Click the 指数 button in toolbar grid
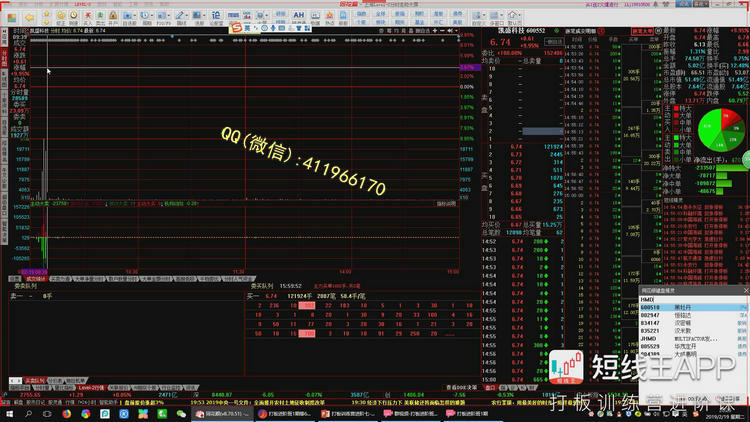This screenshot has width=750, height=422. [361, 14]
